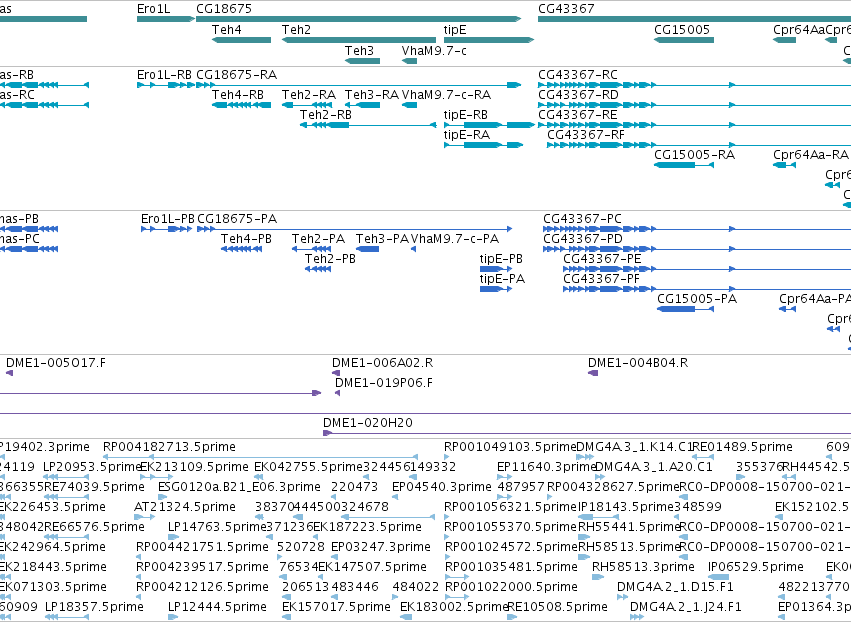Select the CG18675-PA protein label
This screenshot has width=851, height=622.
(x=237, y=219)
